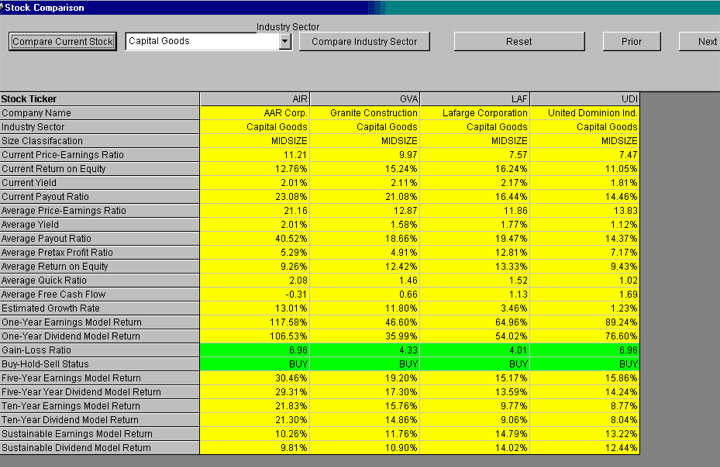Click the Current Yield row label

[100, 183]
